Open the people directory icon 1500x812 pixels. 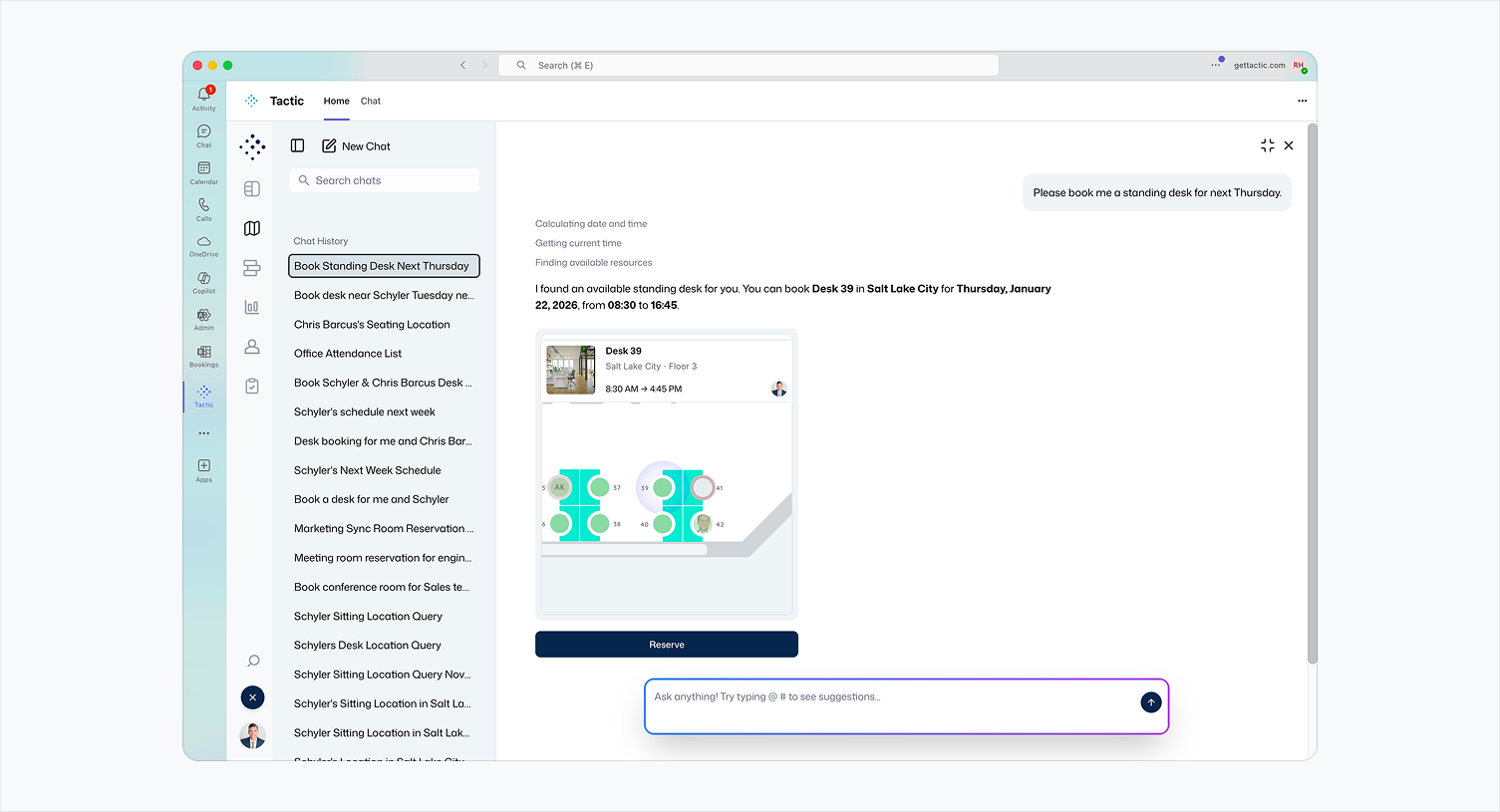click(252, 347)
